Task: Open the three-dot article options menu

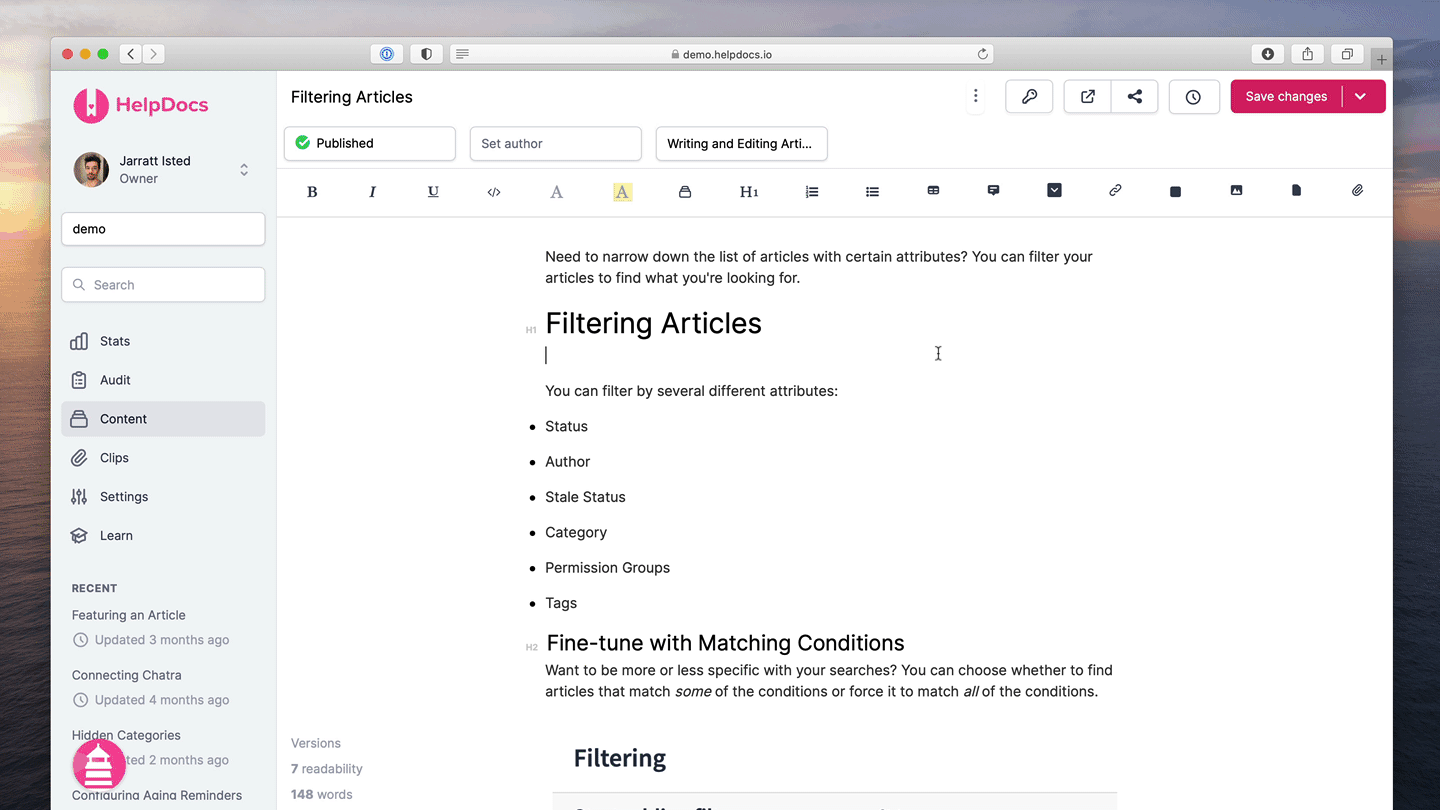Action: click(975, 97)
